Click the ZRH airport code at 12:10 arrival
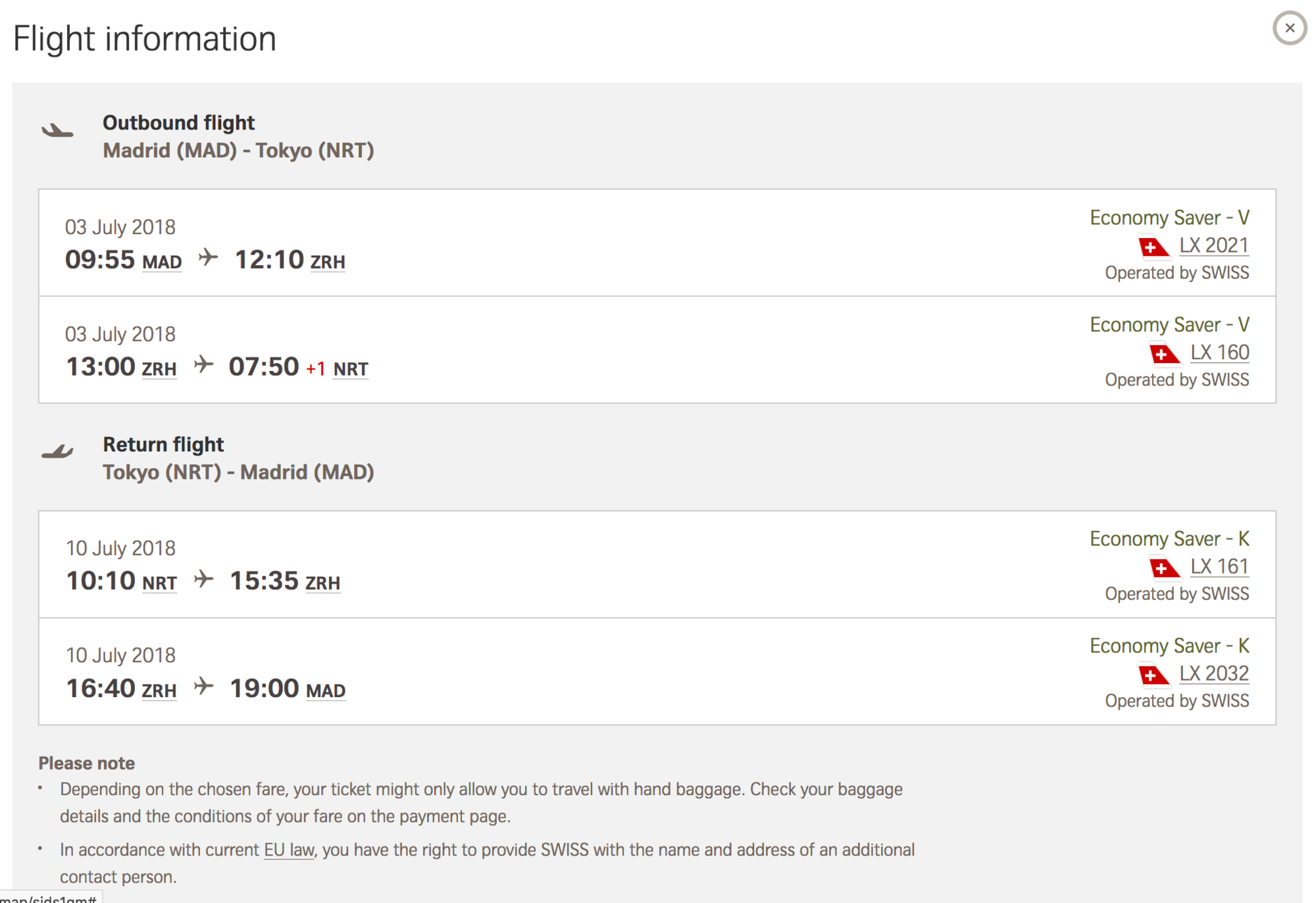This screenshot has width=1316, height=903. click(328, 262)
